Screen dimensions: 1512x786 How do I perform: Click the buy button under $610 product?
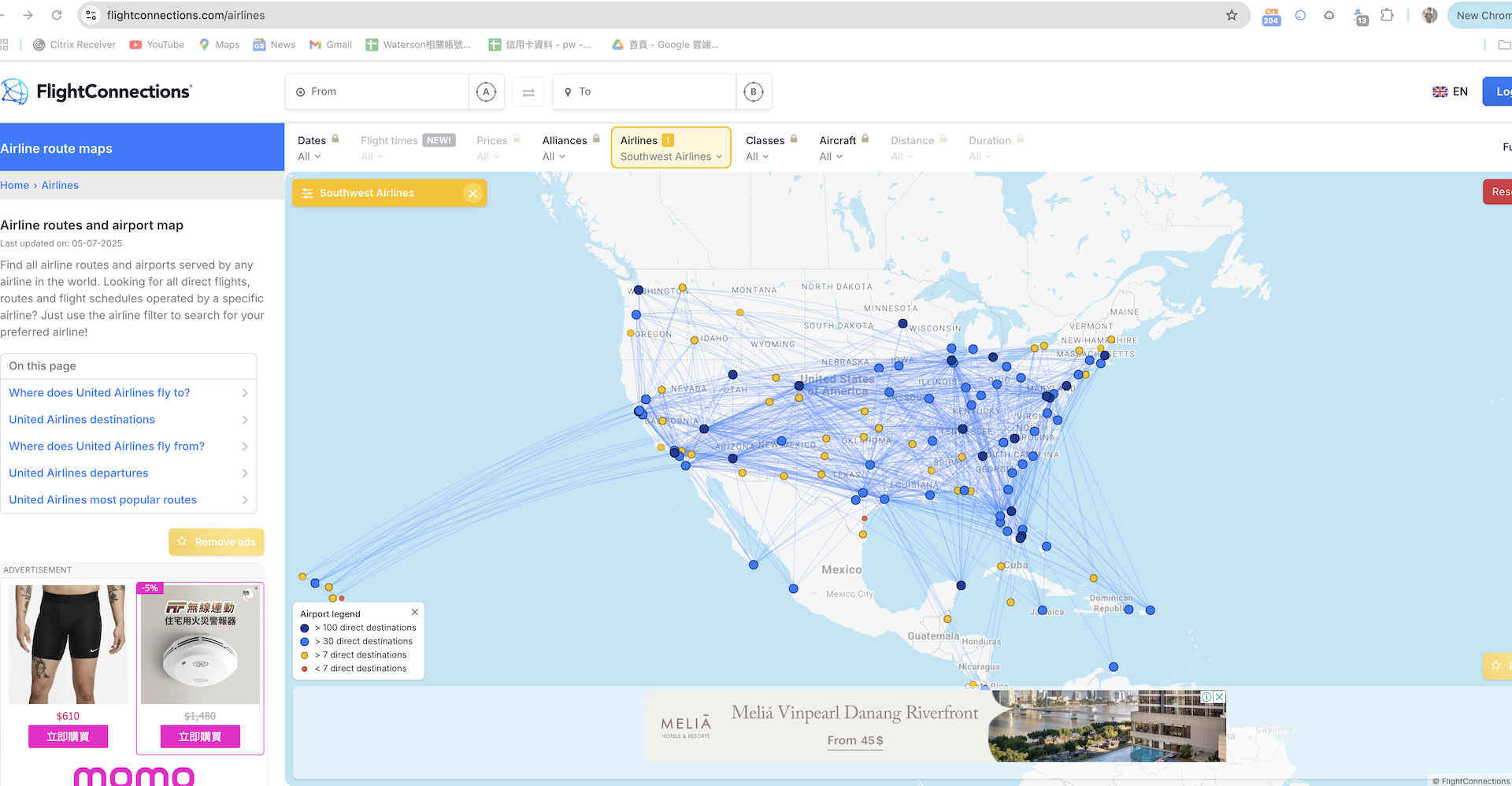(x=68, y=736)
